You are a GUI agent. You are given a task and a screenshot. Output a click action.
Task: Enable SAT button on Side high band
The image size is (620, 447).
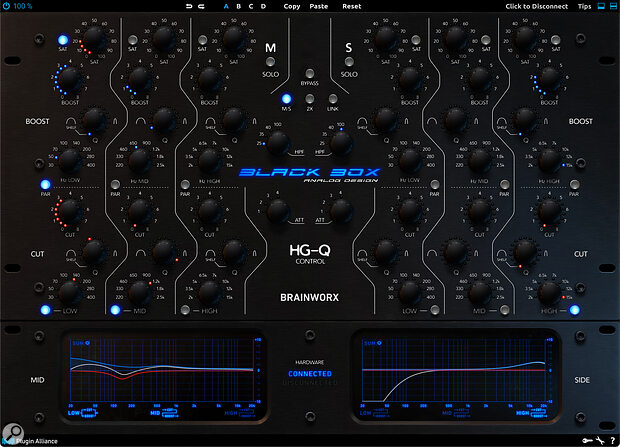[556, 40]
